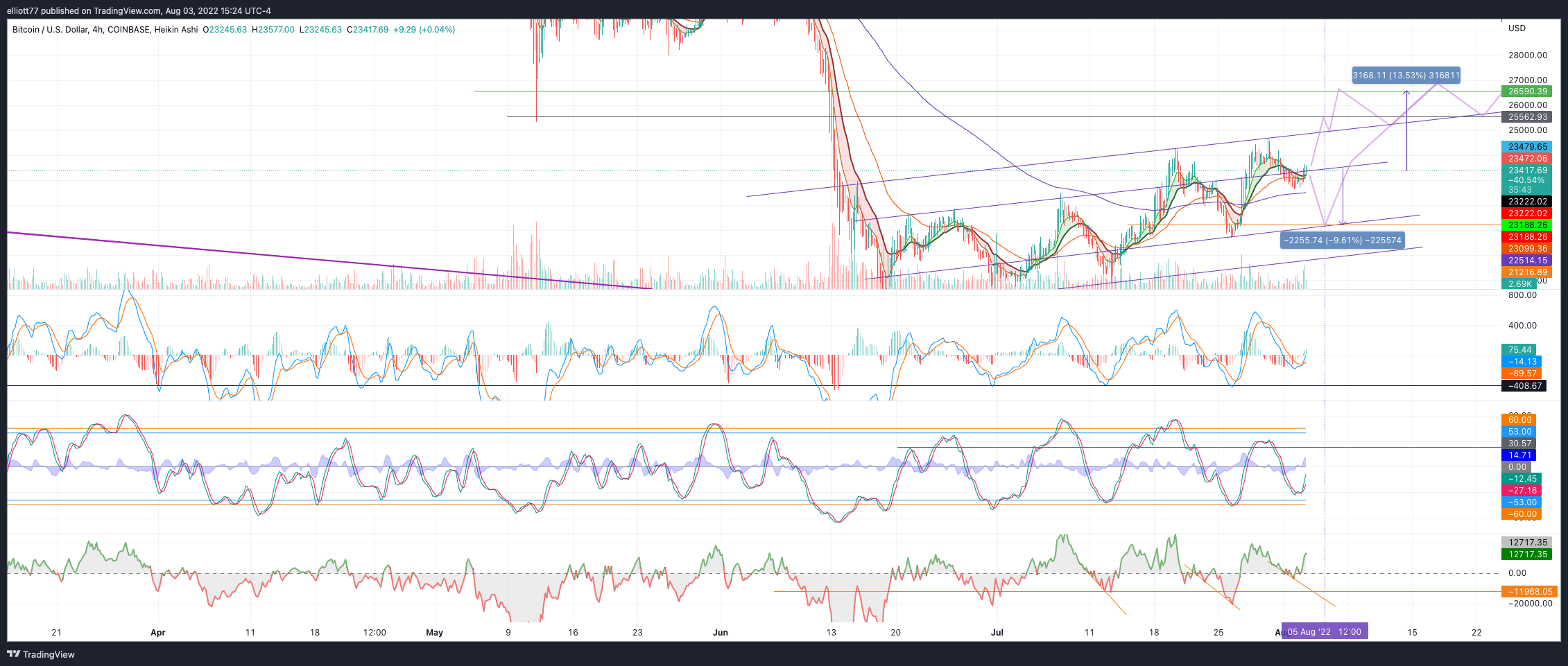Select the blue 14.71 oscillator label
The width and height of the screenshot is (1568, 666).
click(1519, 455)
